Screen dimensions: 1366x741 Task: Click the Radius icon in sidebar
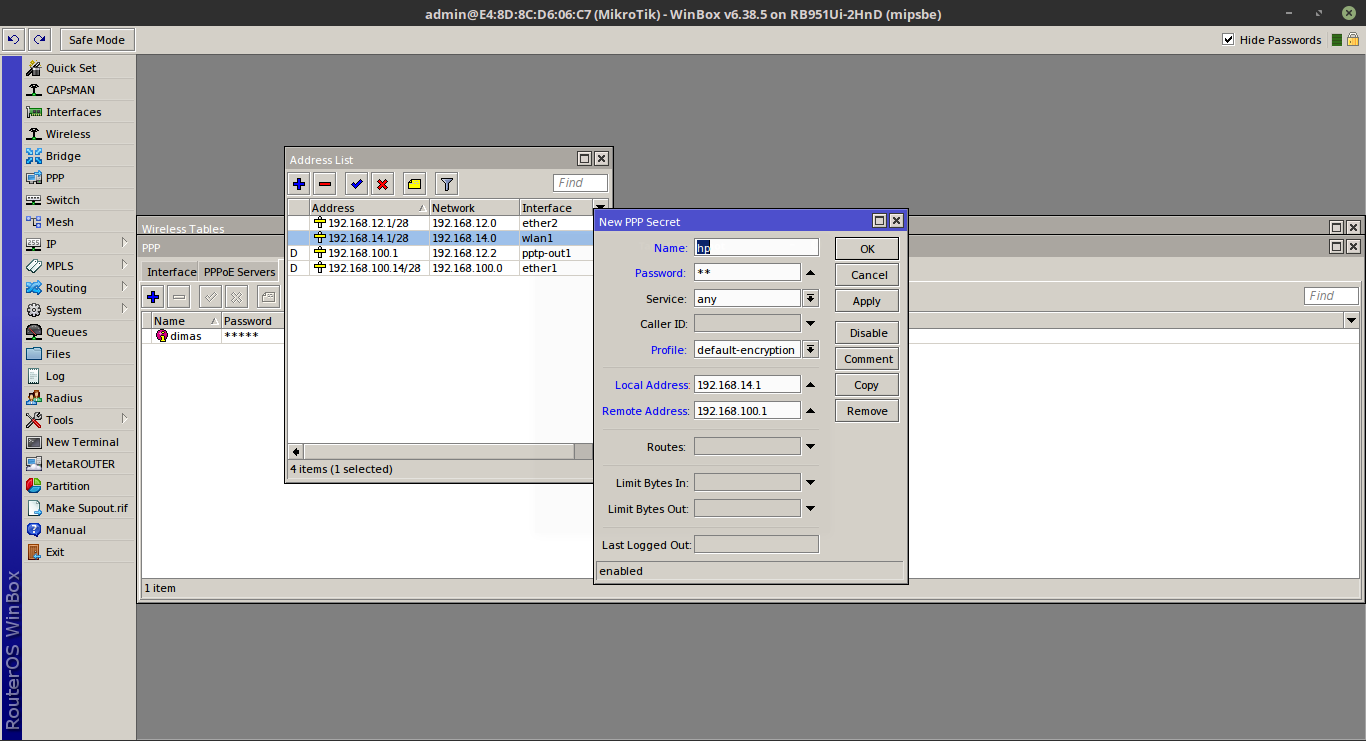34,398
